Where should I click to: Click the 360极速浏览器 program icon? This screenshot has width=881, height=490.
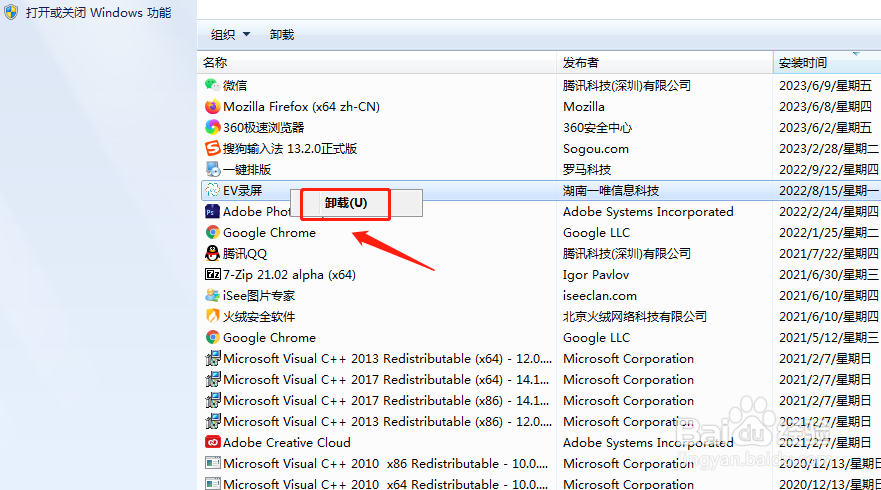coord(212,127)
